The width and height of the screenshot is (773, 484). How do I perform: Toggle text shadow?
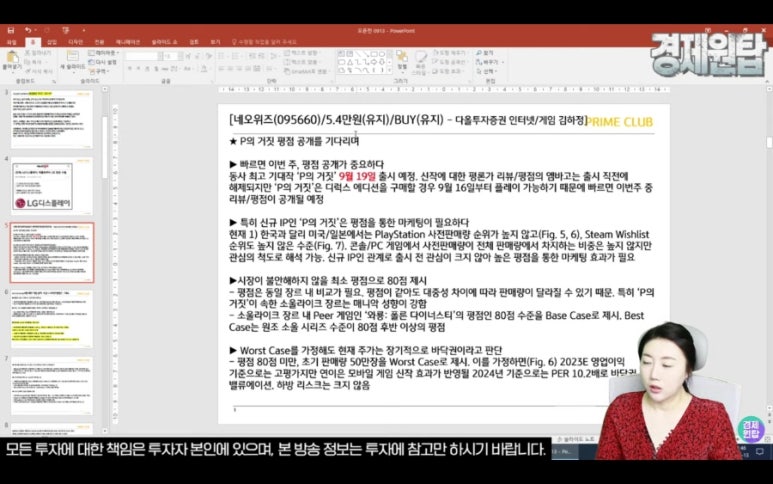[156, 69]
